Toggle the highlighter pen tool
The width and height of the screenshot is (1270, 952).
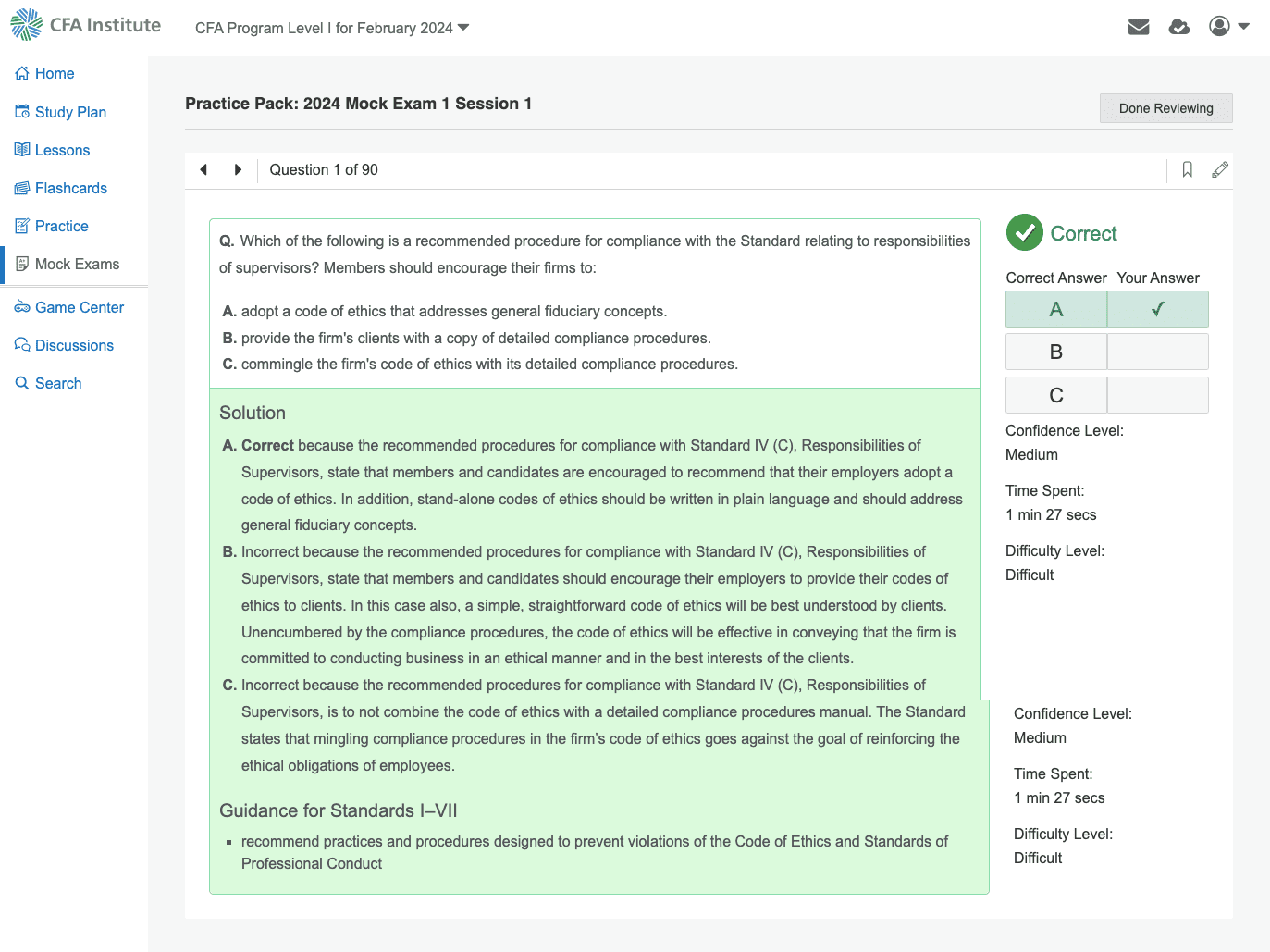(1219, 170)
